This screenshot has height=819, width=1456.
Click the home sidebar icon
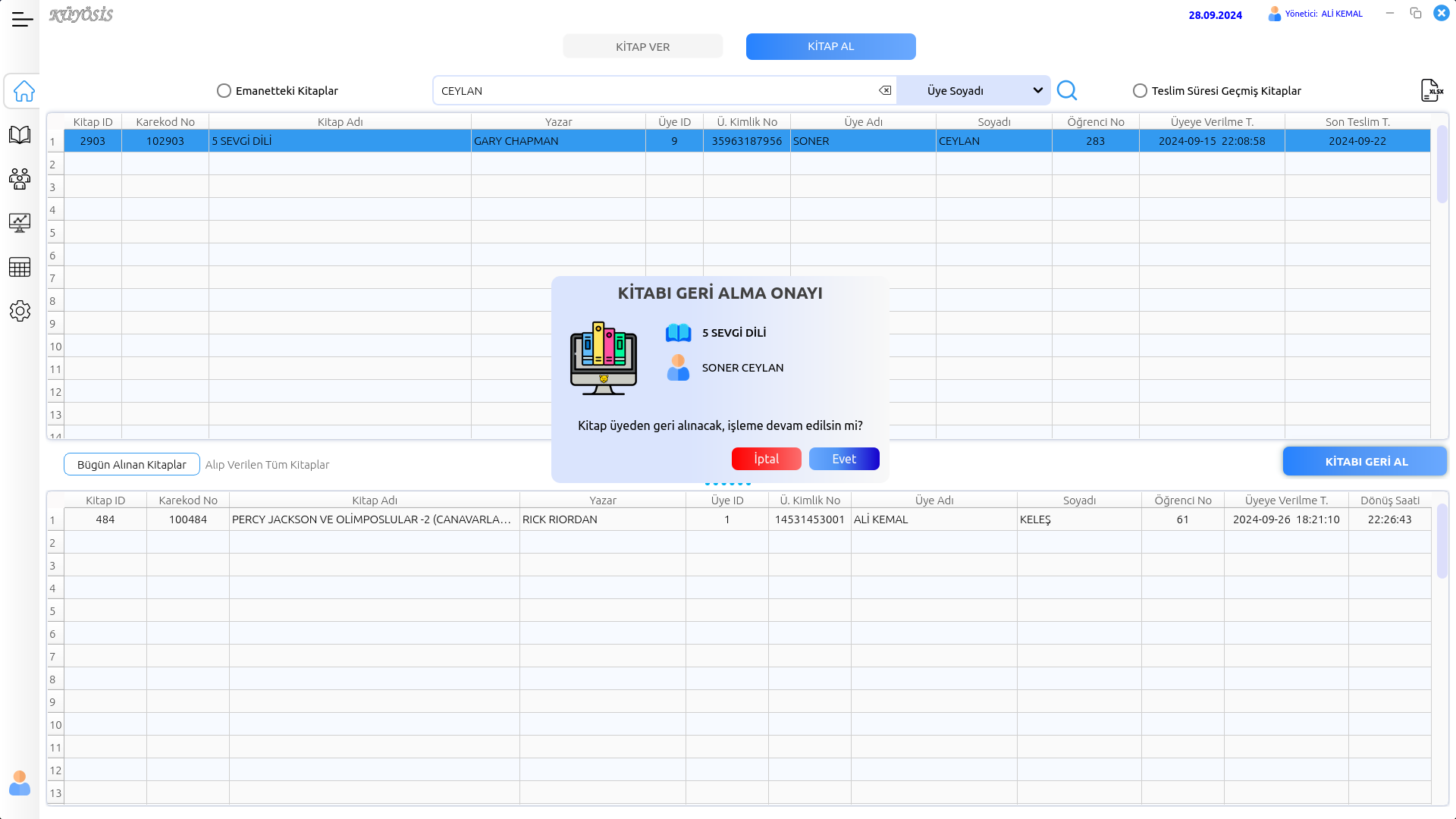click(24, 91)
